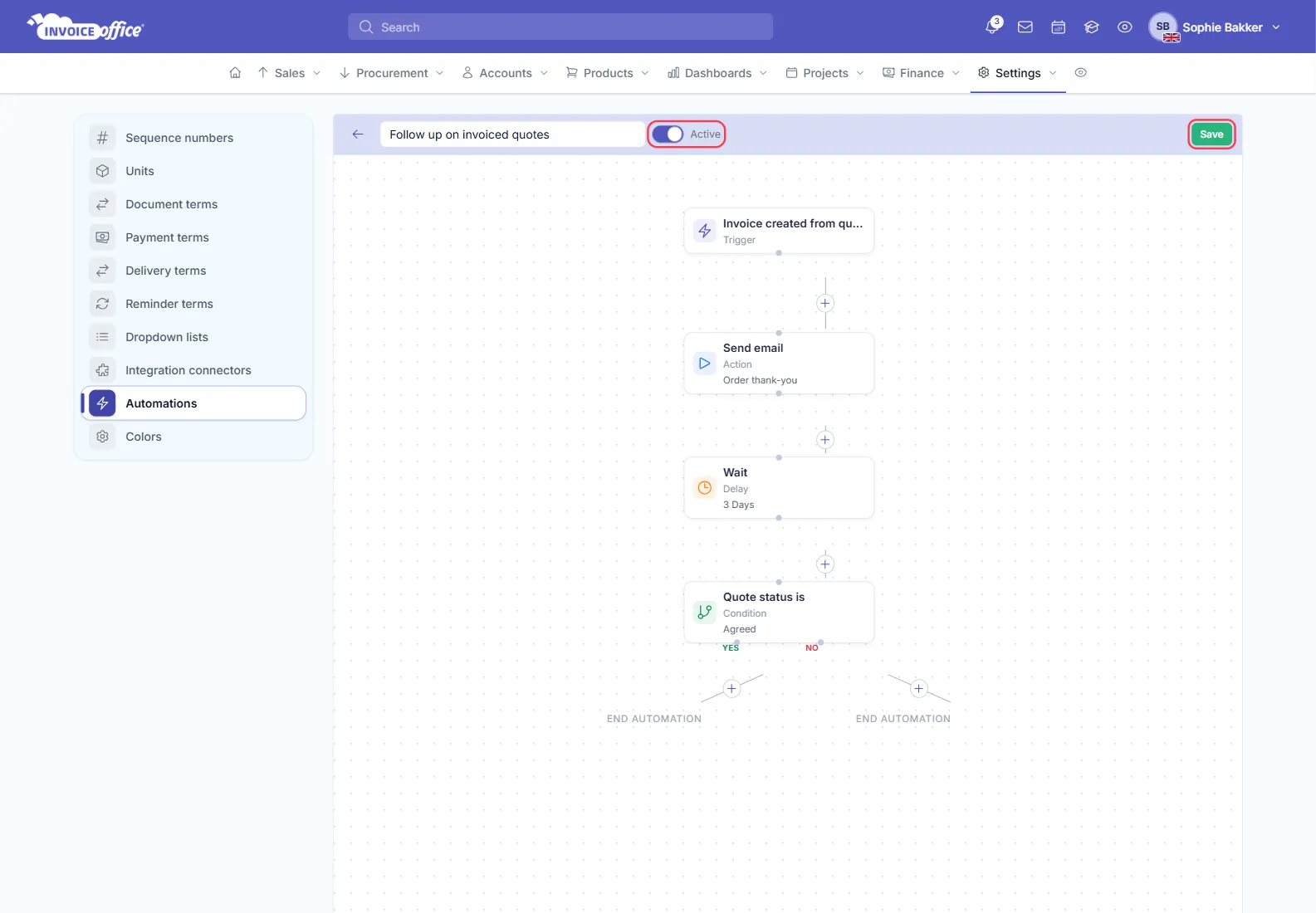Select Automations in the sidebar
Viewport: 1316px width, 913px height.
pos(193,403)
